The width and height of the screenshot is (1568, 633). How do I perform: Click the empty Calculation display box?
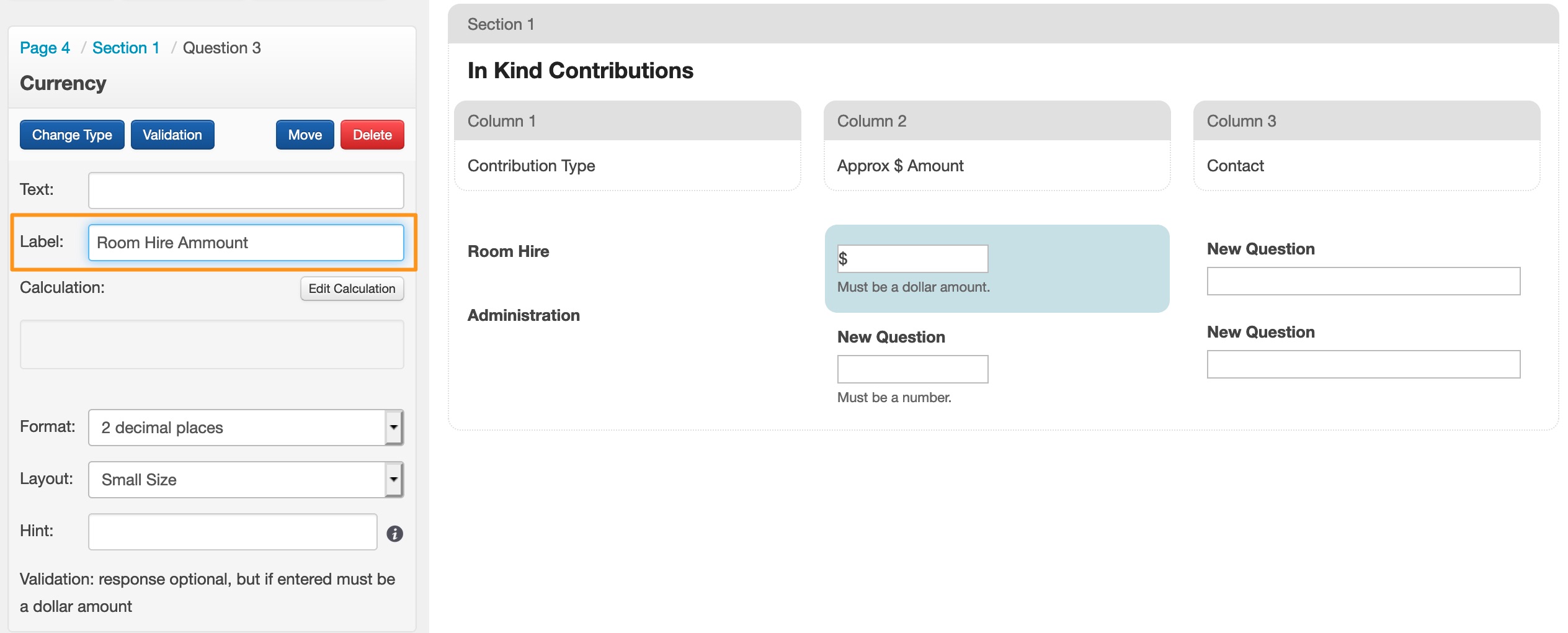coord(212,344)
